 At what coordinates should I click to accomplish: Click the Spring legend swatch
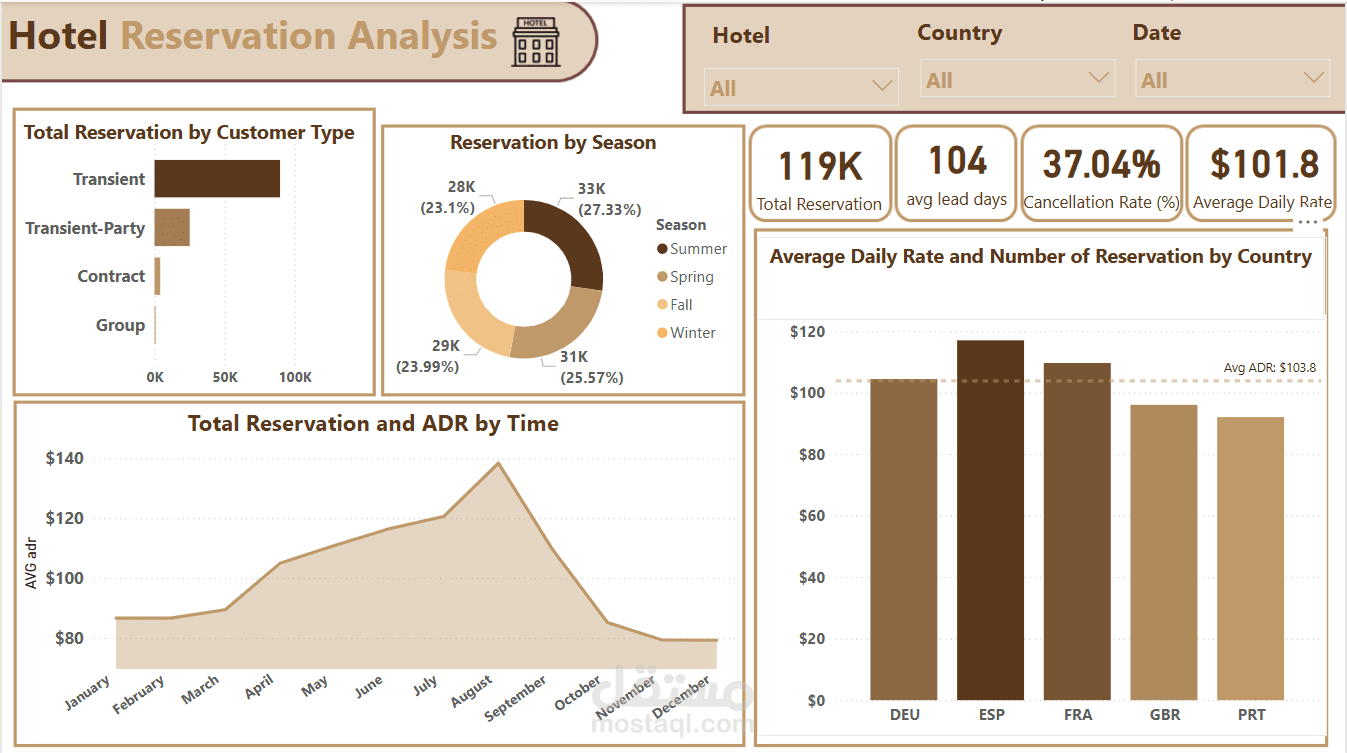pos(662,277)
